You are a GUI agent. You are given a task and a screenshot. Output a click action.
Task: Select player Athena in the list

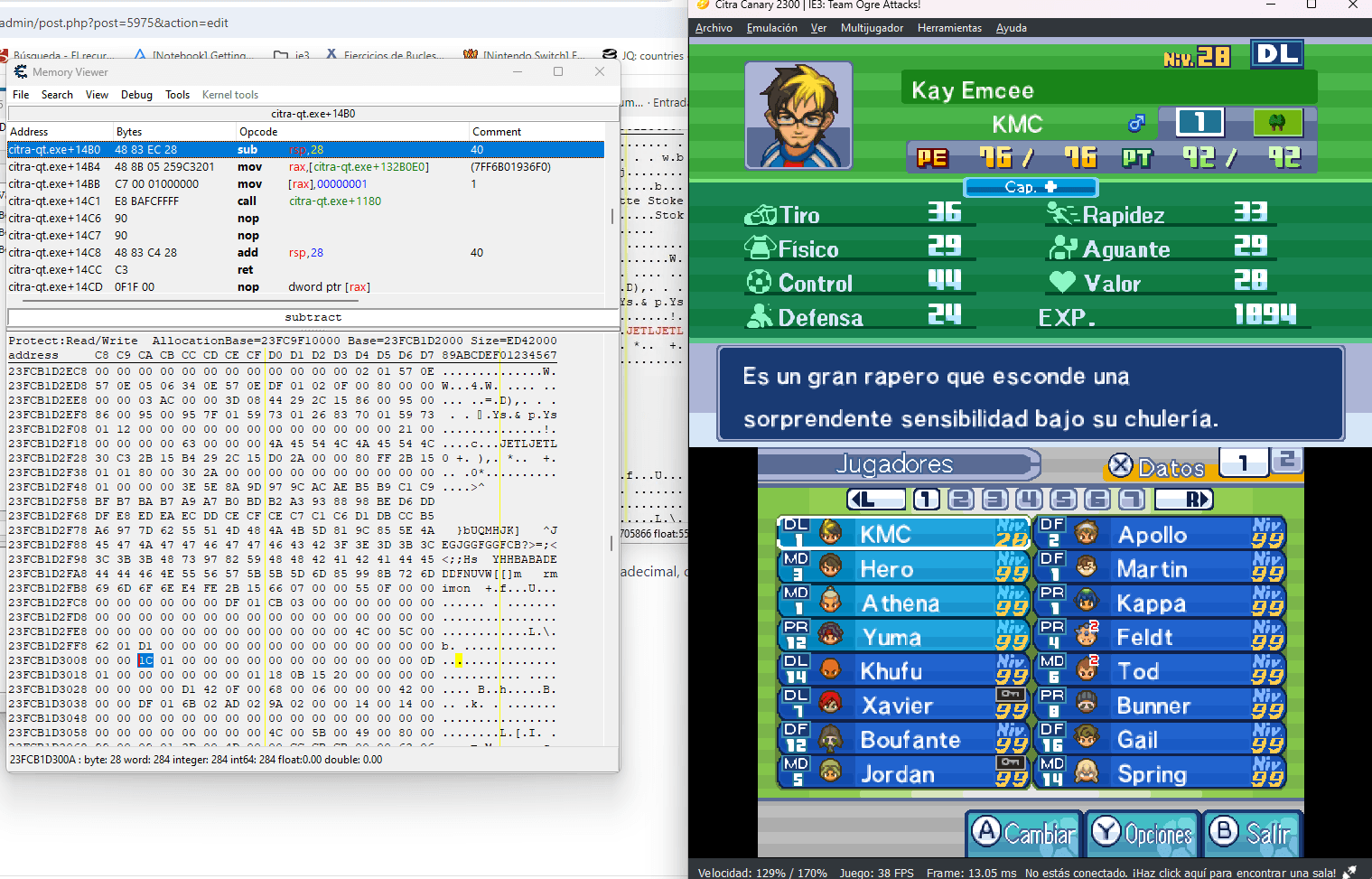[x=904, y=602]
